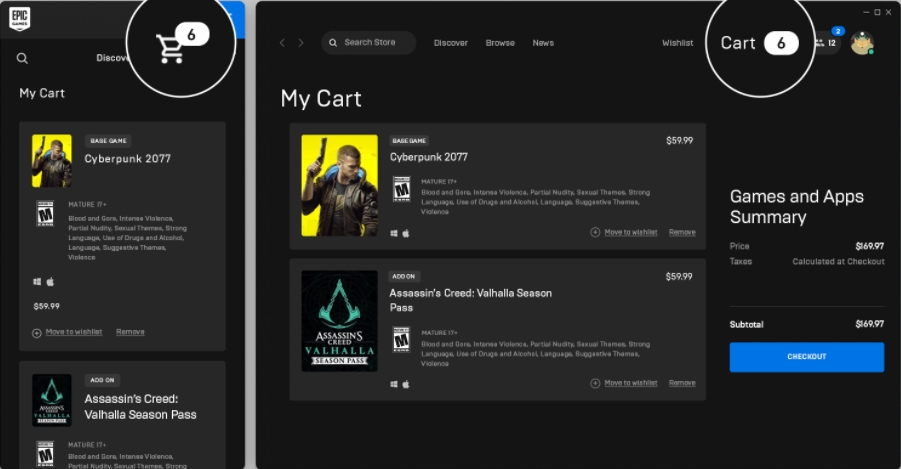This screenshot has height=469, width=901.
Task: Switch to the Browse tab
Action: [x=500, y=43]
